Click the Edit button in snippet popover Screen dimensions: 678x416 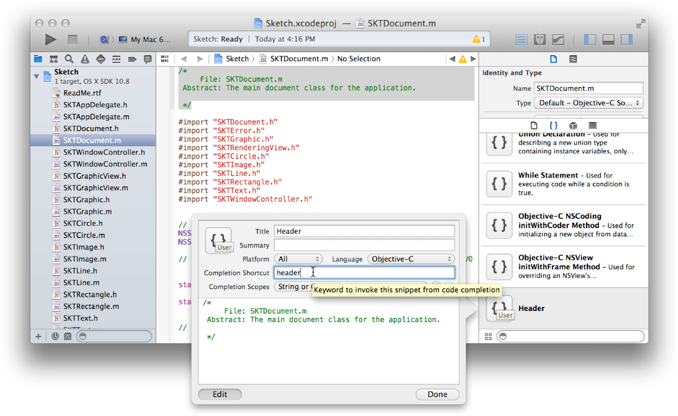coord(220,394)
